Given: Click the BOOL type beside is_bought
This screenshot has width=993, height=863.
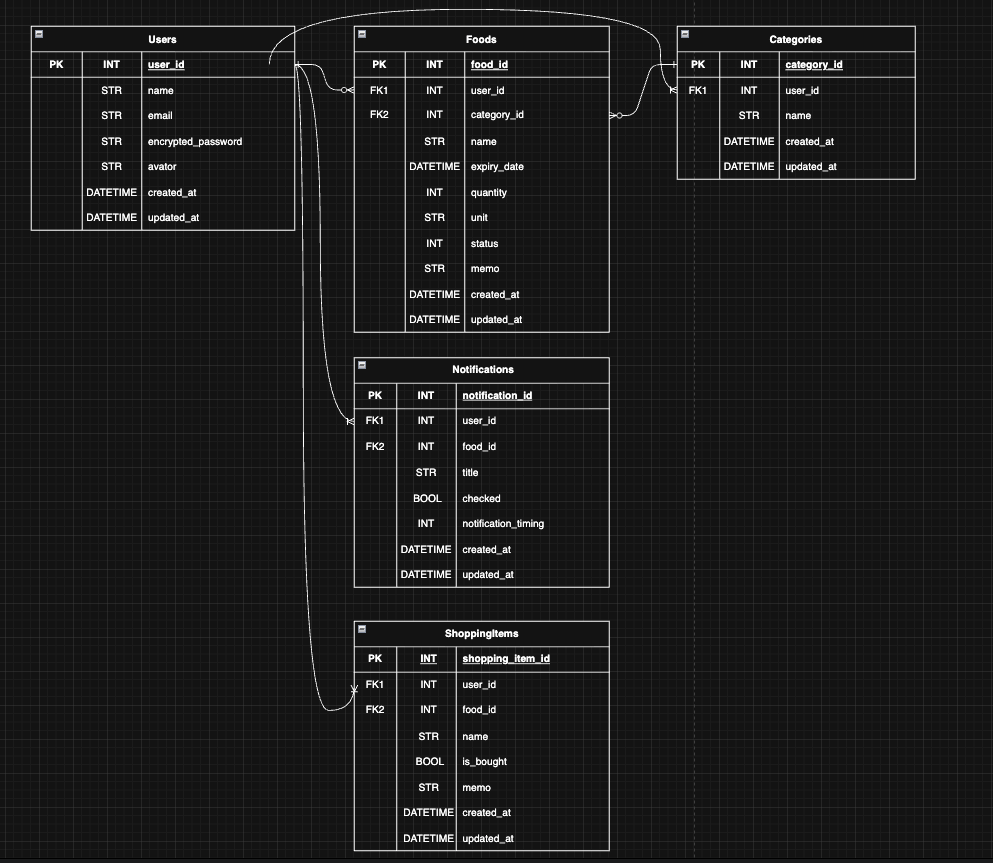Looking at the screenshot, I should pos(429,762).
